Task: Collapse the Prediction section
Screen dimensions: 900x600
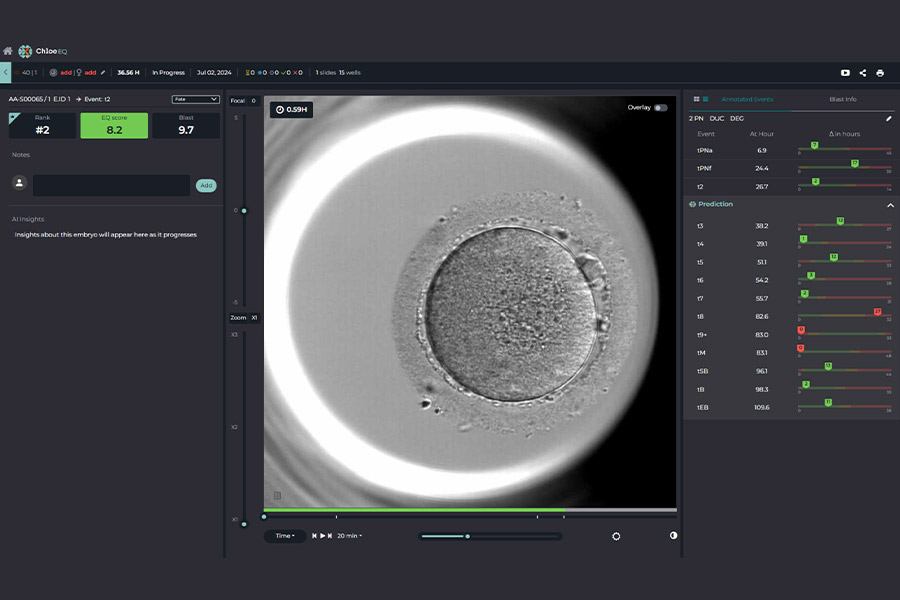Action: pyautogui.click(x=890, y=205)
